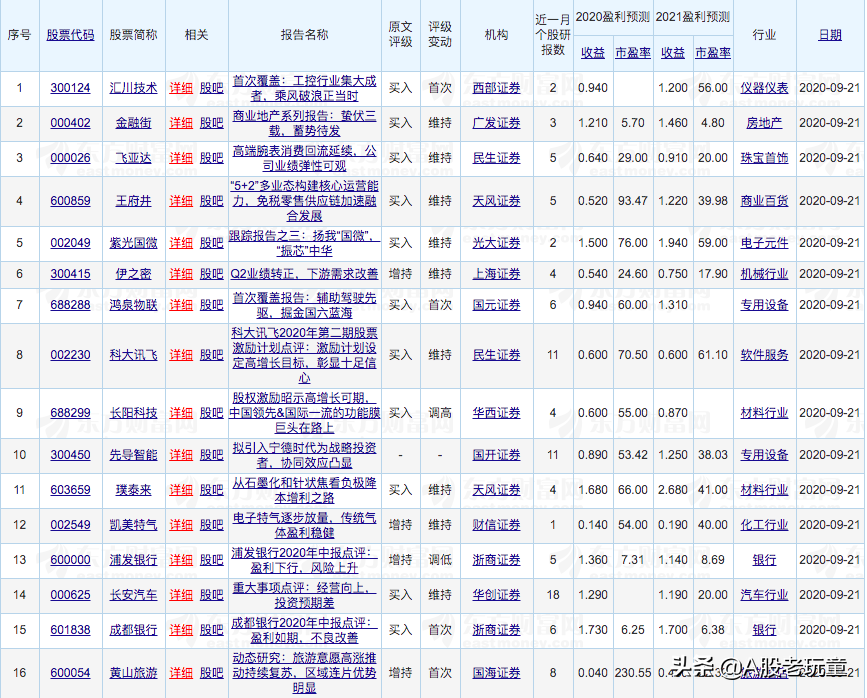
Task: Click 2020 市盈率 column header link
Action: point(633,53)
